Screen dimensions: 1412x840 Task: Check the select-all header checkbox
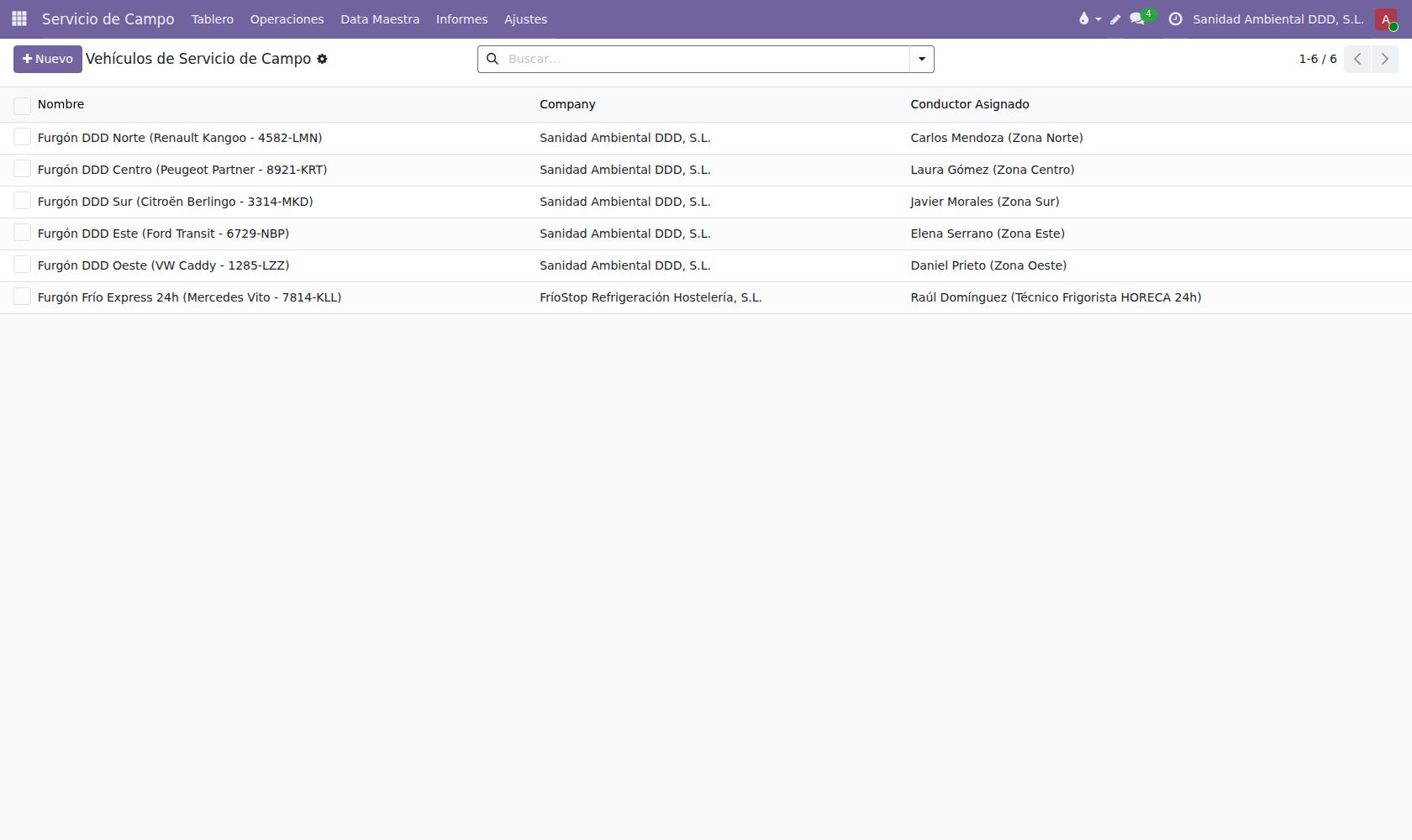23,105
